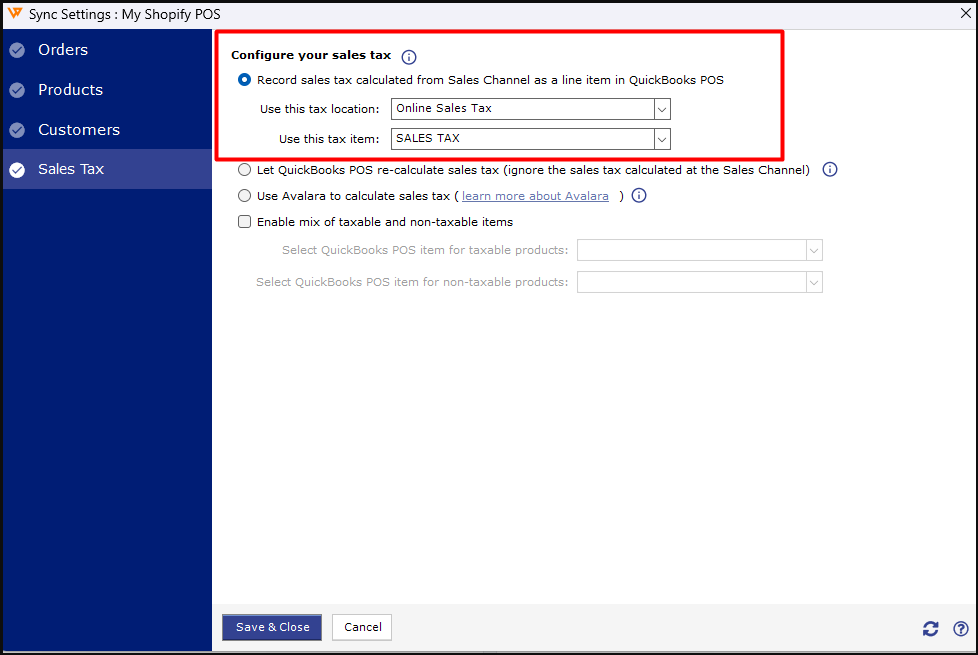978x655 pixels.
Task: Open the learn more about Avalara link
Action: (x=535, y=196)
